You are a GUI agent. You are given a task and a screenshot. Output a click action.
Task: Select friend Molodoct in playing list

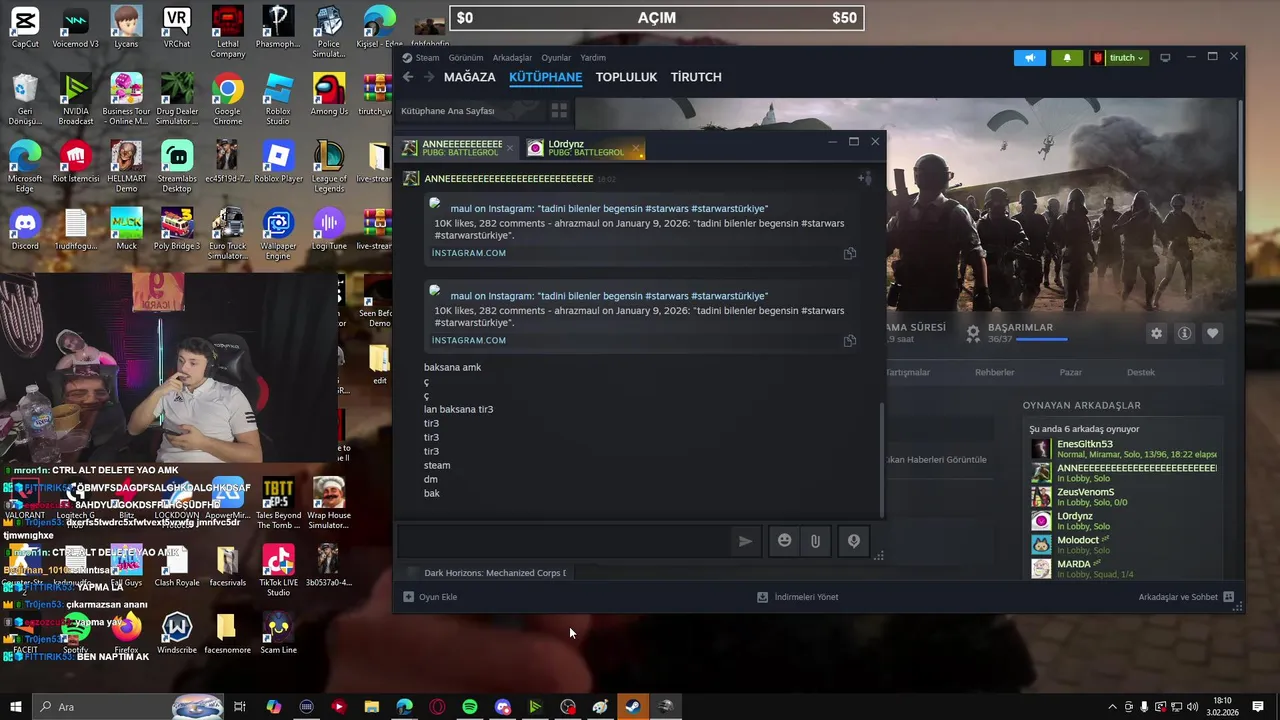(1124, 545)
